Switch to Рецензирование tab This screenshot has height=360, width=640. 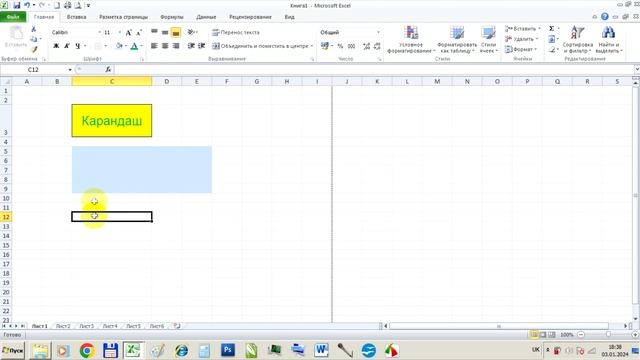[x=250, y=17]
